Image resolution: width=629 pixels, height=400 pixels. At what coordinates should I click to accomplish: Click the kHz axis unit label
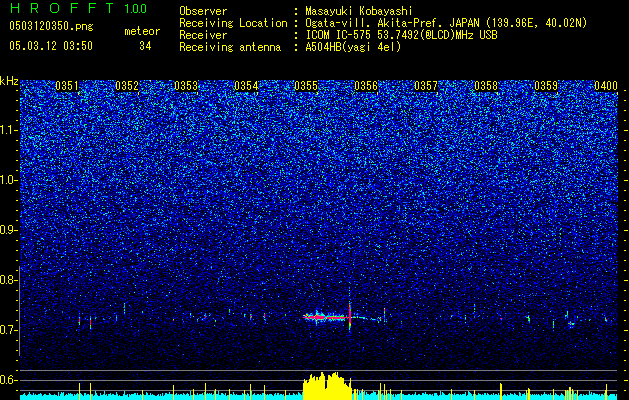[9, 81]
